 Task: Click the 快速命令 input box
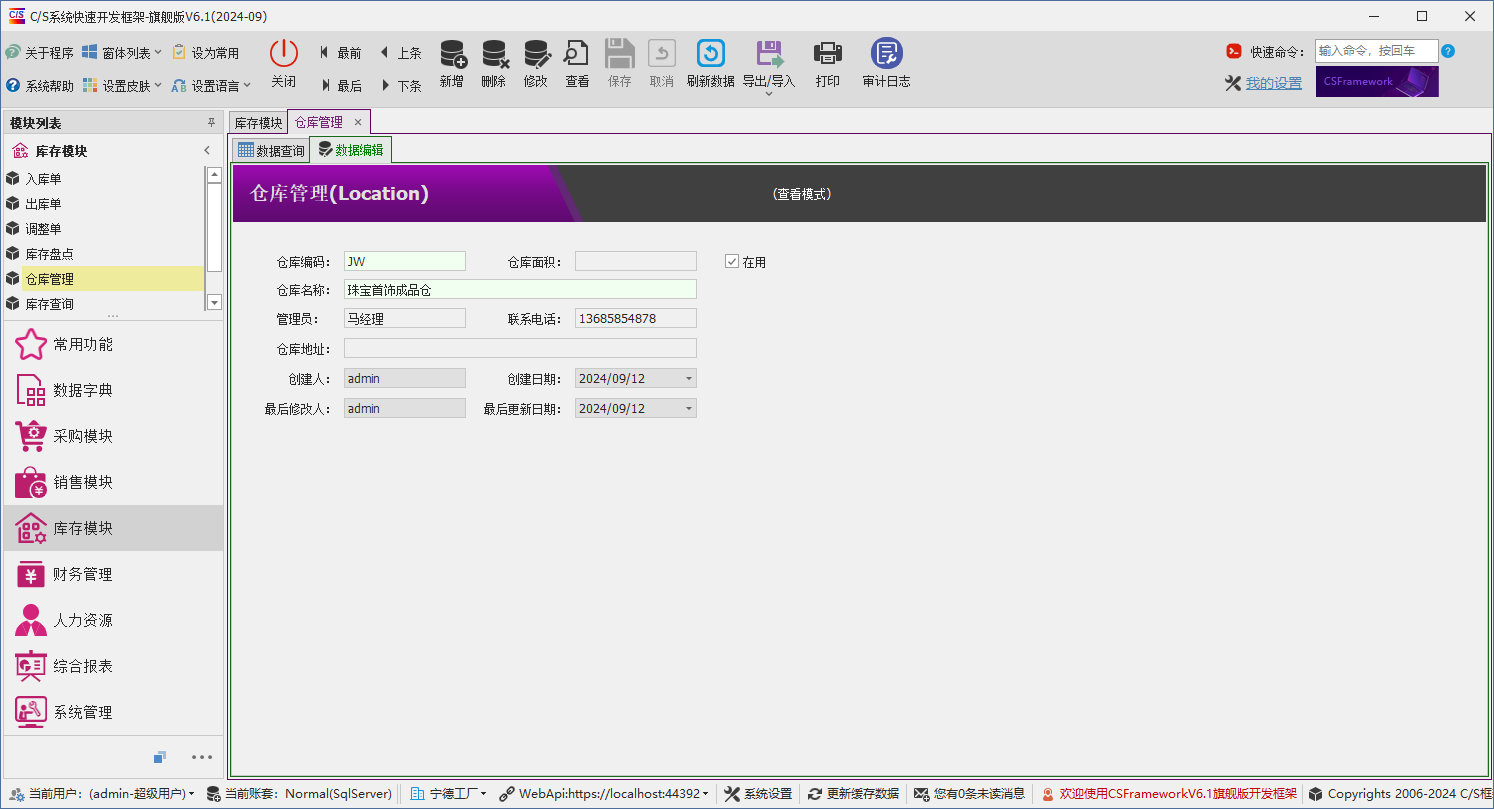(1376, 51)
